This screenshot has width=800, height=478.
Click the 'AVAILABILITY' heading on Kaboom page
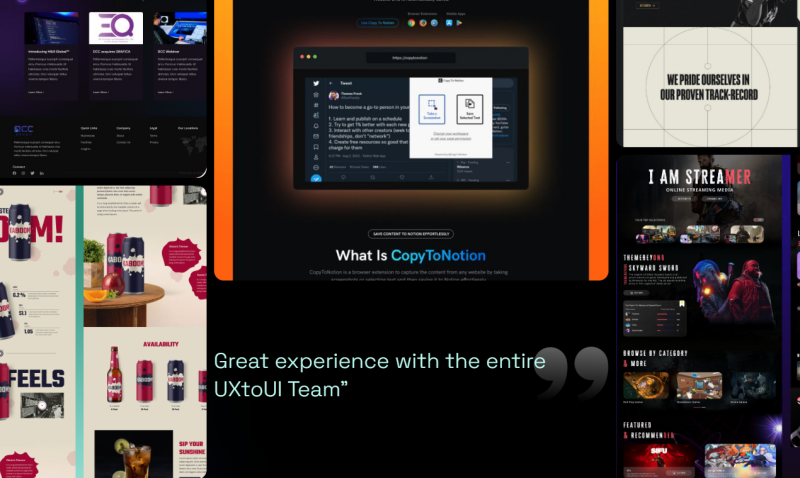coord(161,344)
